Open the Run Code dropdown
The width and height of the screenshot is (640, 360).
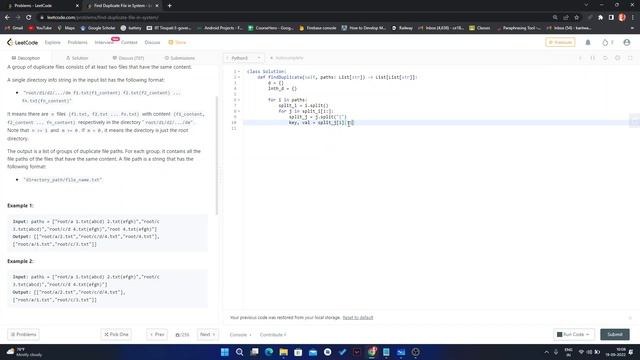click(x=573, y=334)
